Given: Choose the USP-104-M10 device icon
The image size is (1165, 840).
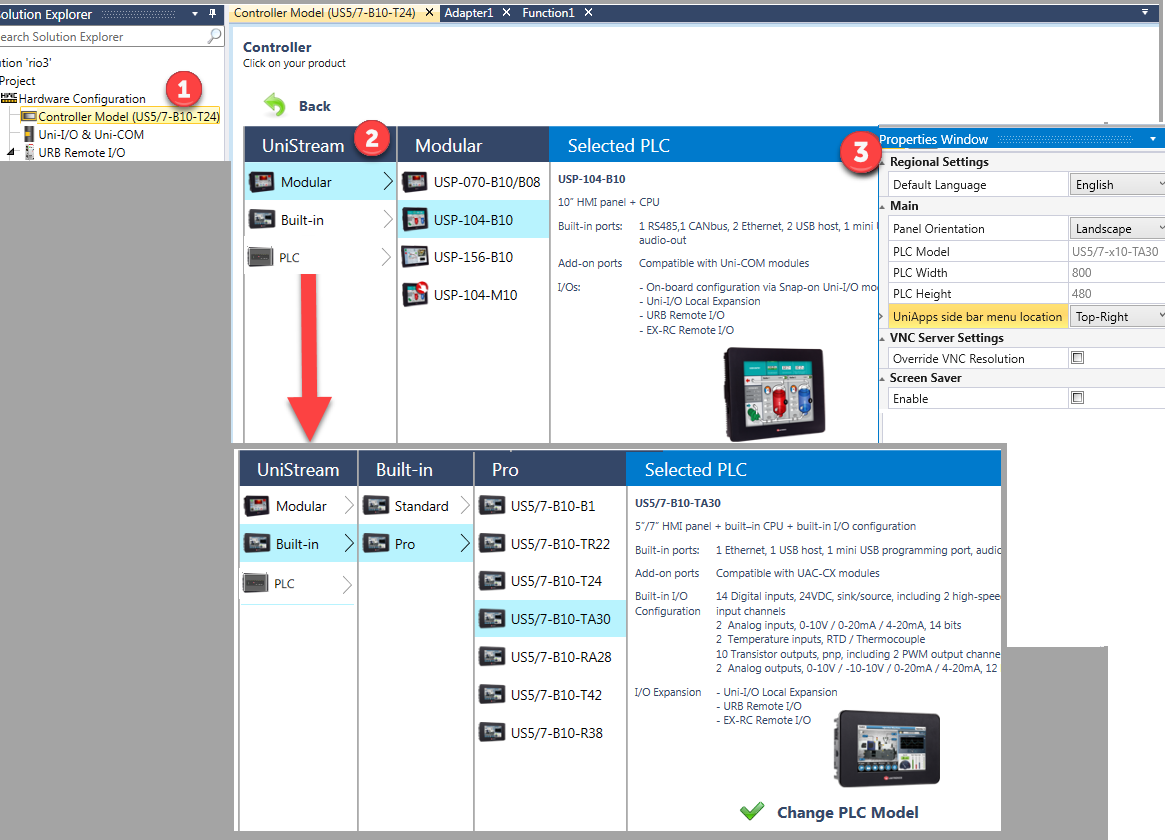Looking at the screenshot, I should (x=414, y=295).
